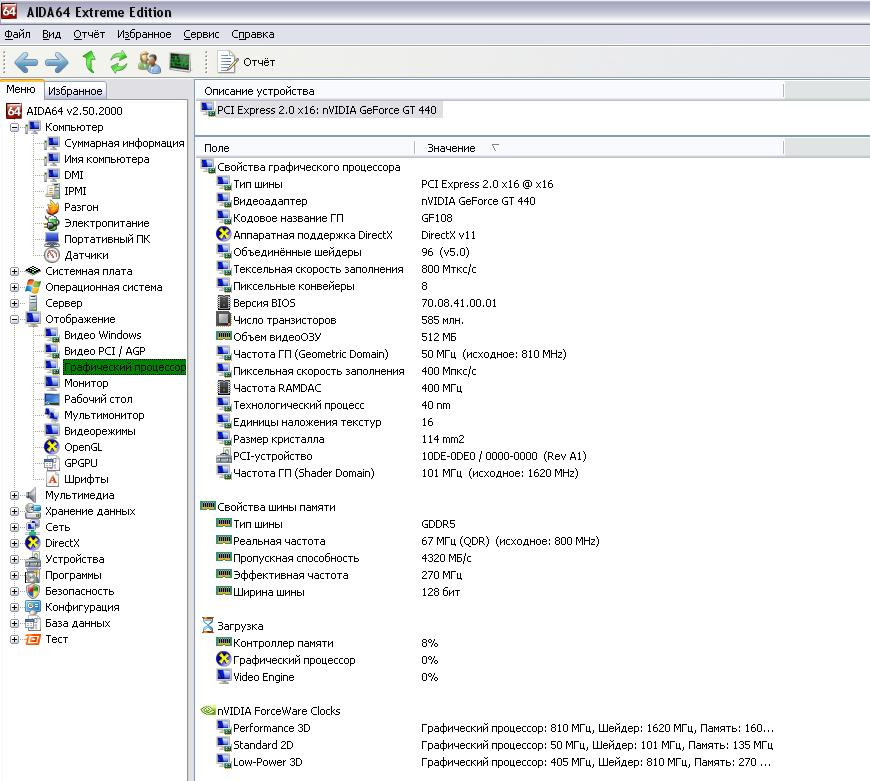Image resolution: width=870 pixels, height=781 pixels.
Task: Open the Избранное menu
Action: pyautogui.click(x=144, y=34)
